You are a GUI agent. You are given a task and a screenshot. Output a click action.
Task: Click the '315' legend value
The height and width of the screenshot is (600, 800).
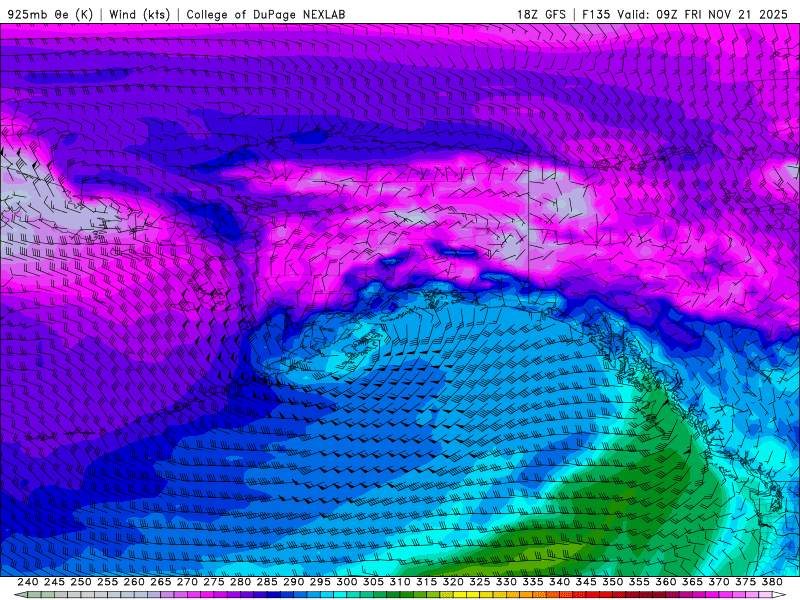point(427,582)
